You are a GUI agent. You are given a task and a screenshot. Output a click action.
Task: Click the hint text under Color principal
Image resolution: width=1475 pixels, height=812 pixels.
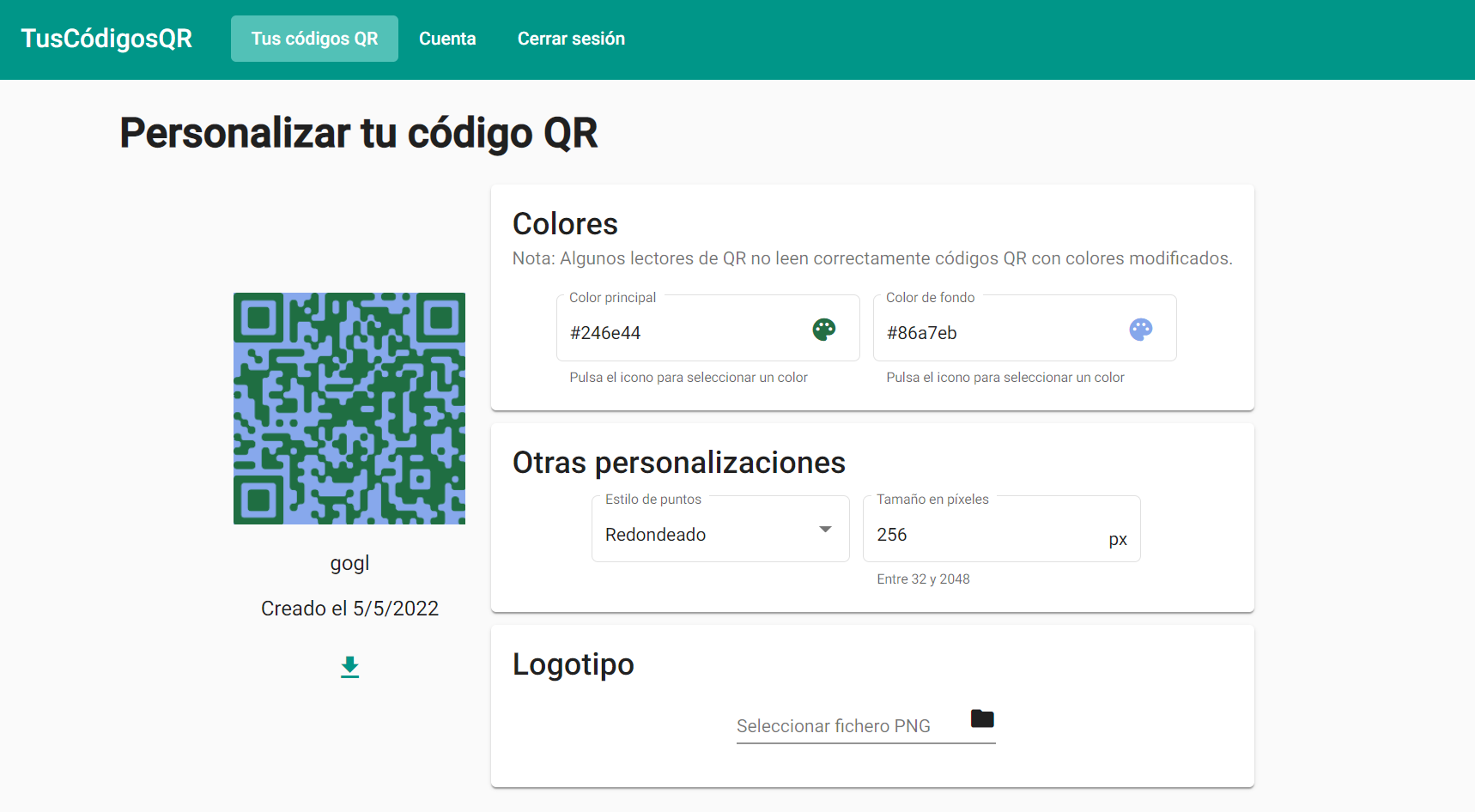[x=689, y=378]
